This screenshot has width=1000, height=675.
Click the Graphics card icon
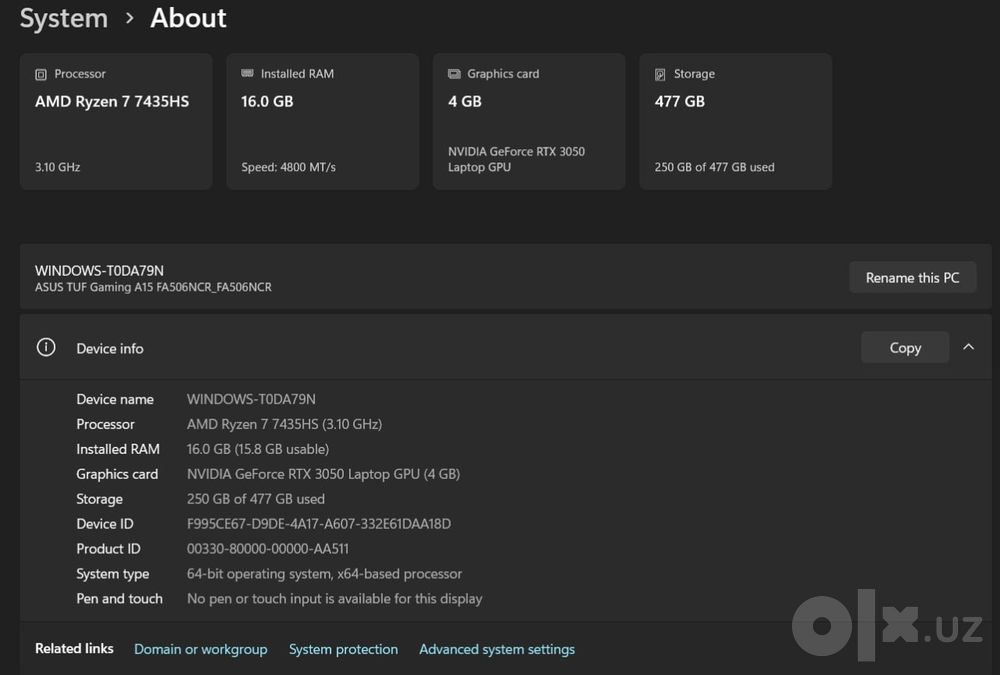click(454, 74)
